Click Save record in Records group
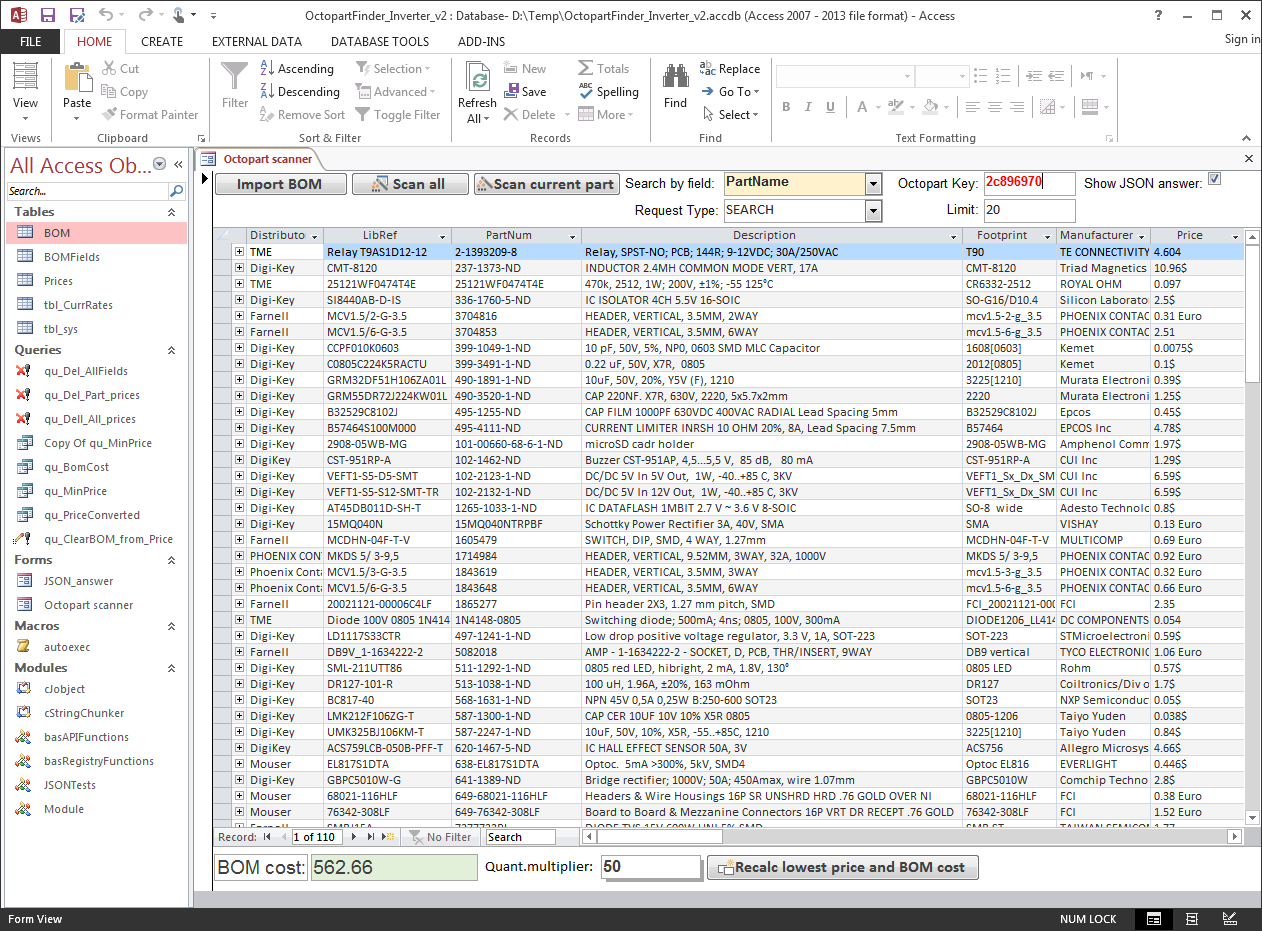Screen dimensions: 1262x931 [x=525, y=92]
